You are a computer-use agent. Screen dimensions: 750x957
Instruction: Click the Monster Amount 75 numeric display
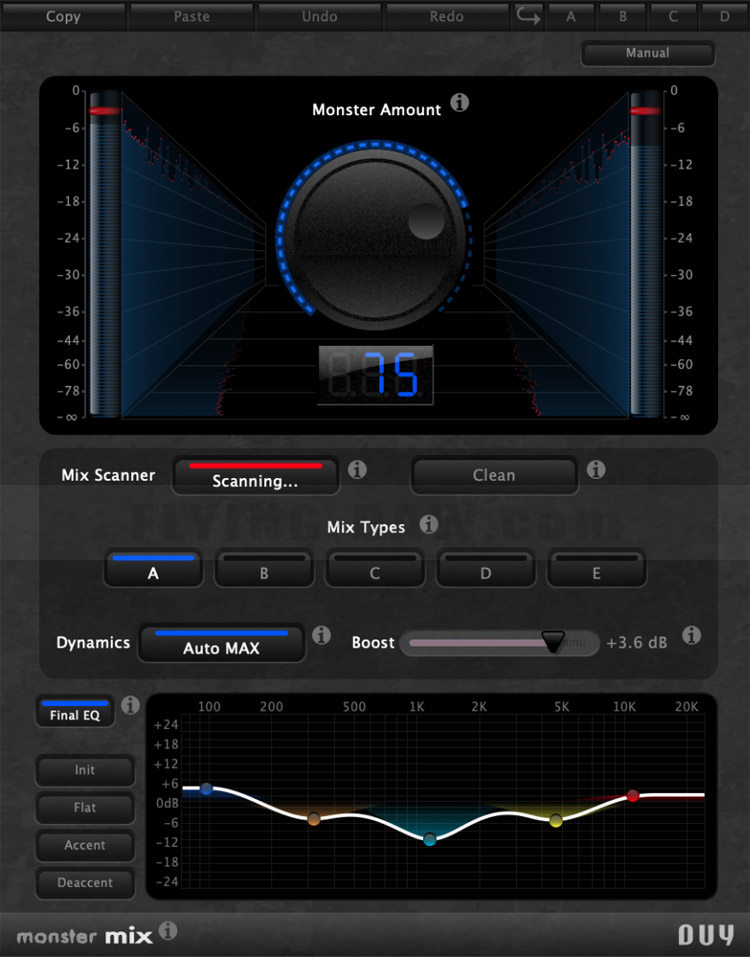(376, 375)
